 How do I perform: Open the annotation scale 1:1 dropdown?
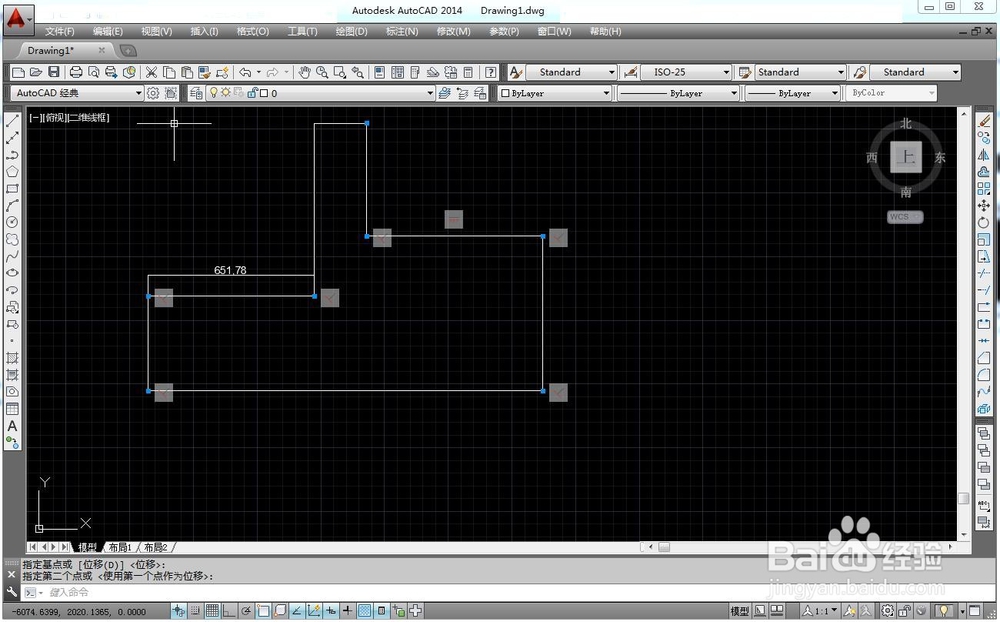820,611
